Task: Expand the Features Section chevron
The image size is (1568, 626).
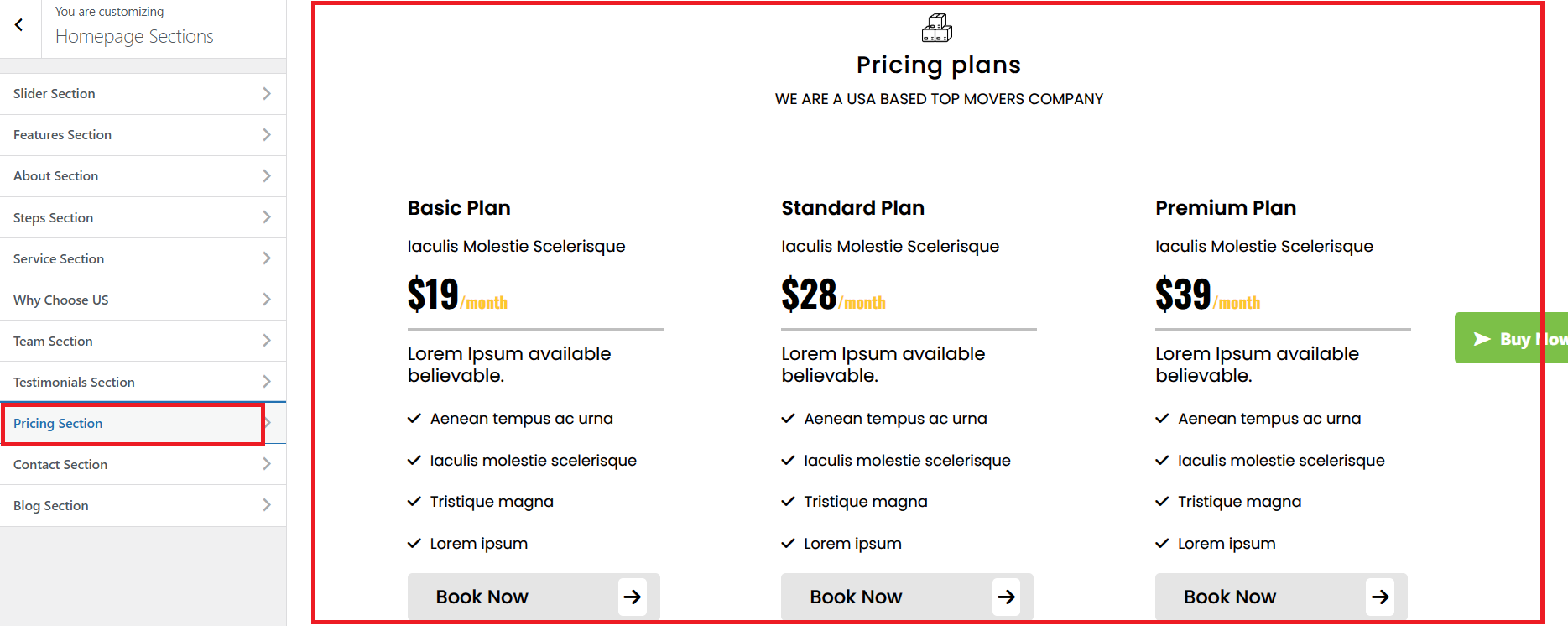Action: (267, 134)
